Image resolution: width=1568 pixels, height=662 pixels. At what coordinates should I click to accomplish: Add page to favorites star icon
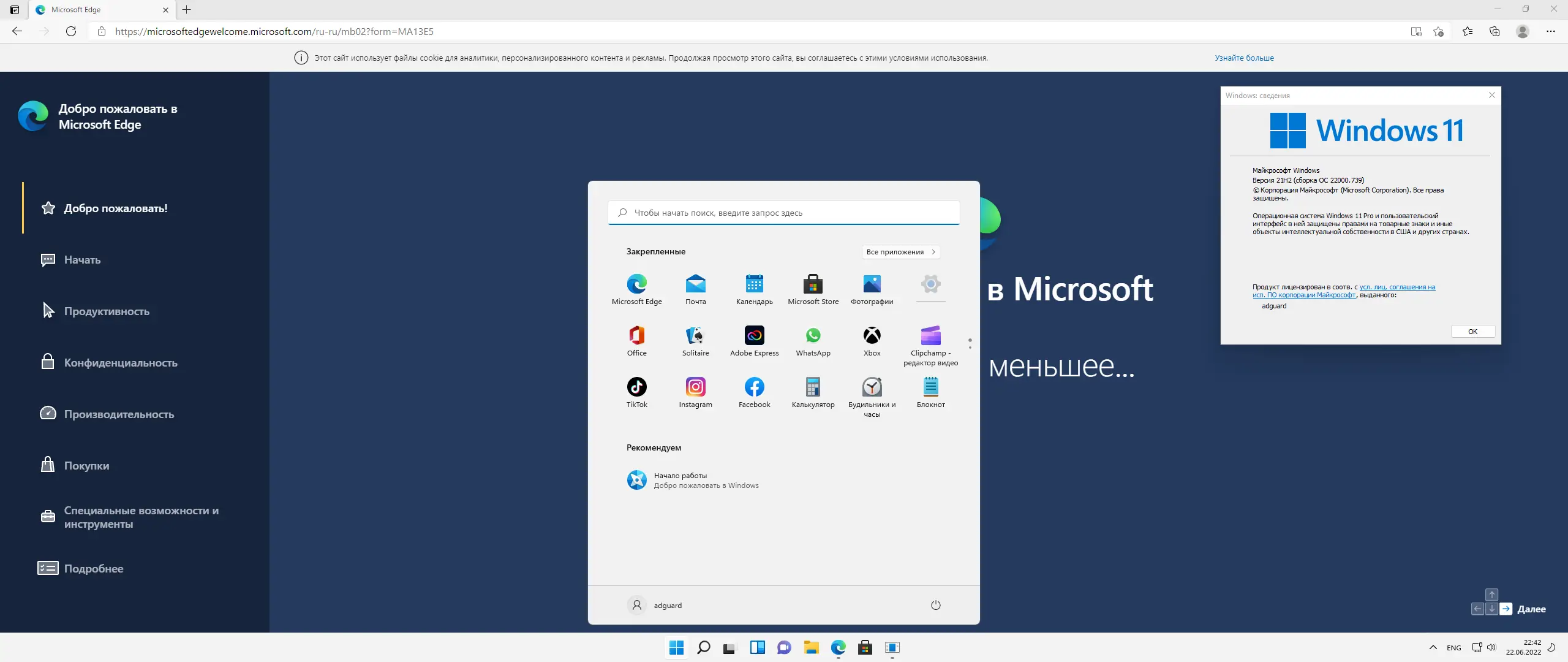[1438, 31]
